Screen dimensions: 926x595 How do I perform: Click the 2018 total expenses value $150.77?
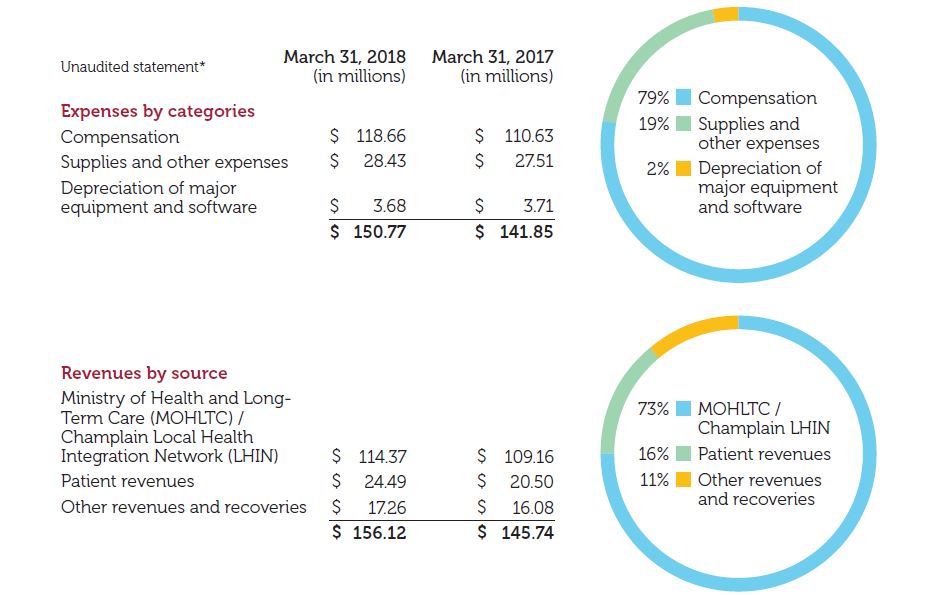[368, 232]
